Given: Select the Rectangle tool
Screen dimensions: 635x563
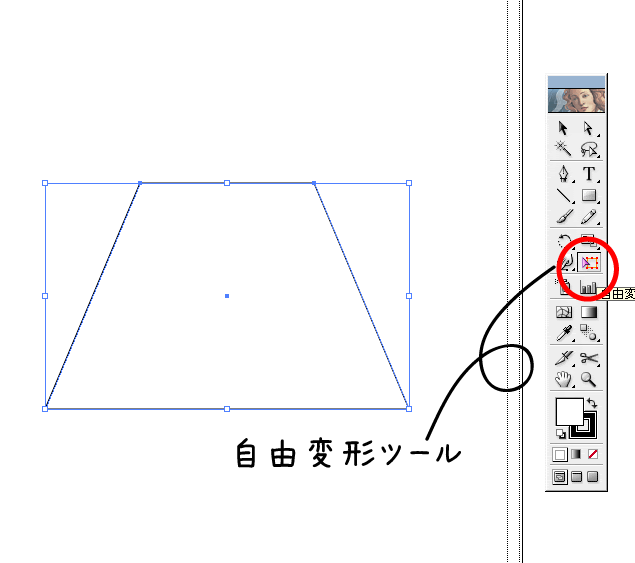Looking at the screenshot, I should [589, 196].
